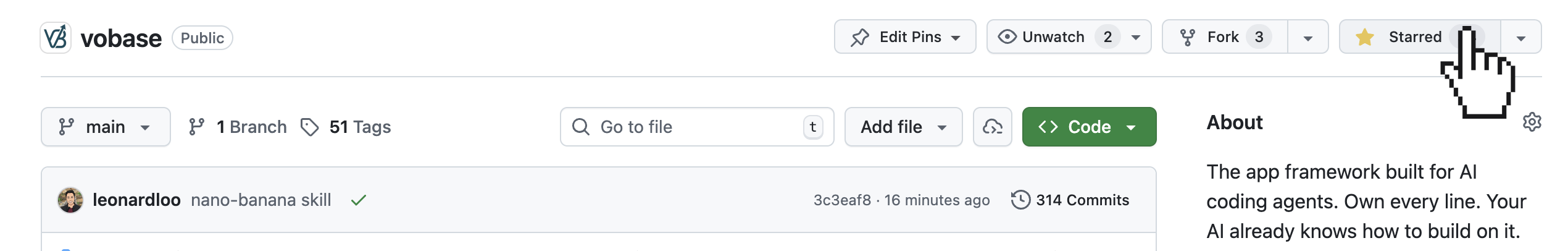View the 314 Commits history

[x=1070, y=200]
